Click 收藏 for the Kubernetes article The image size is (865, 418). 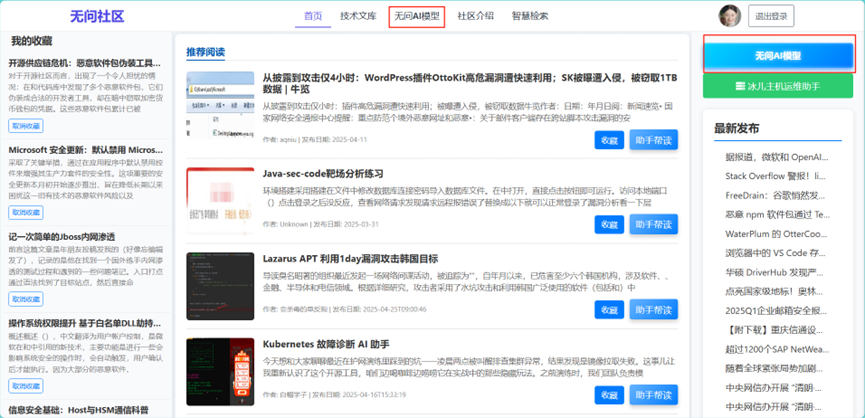point(609,395)
